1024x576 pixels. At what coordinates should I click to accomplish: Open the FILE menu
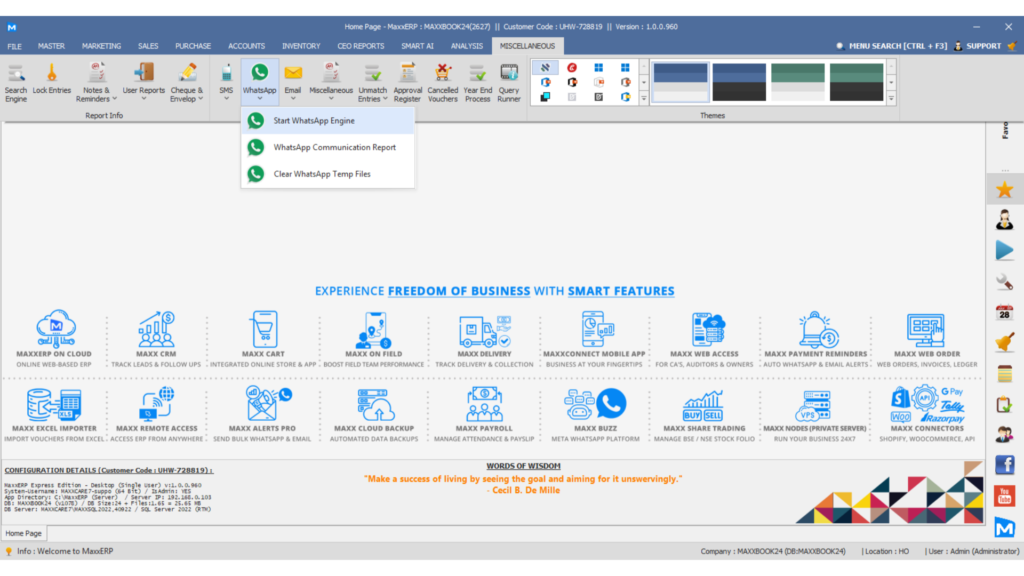pyautogui.click(x=14, y=46)
